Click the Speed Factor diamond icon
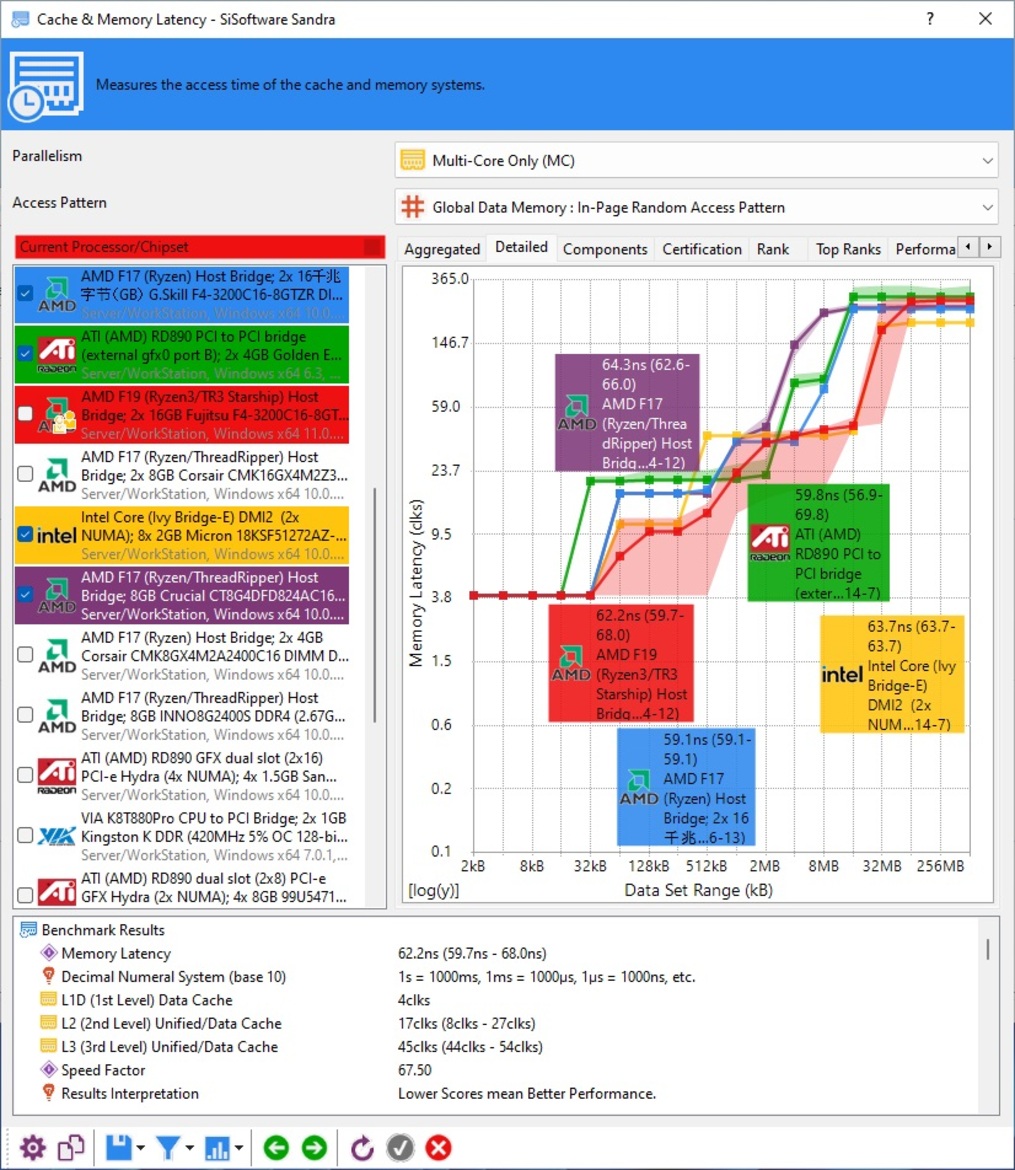This screenshot has height=1170, width=1015. (49, 1069)
